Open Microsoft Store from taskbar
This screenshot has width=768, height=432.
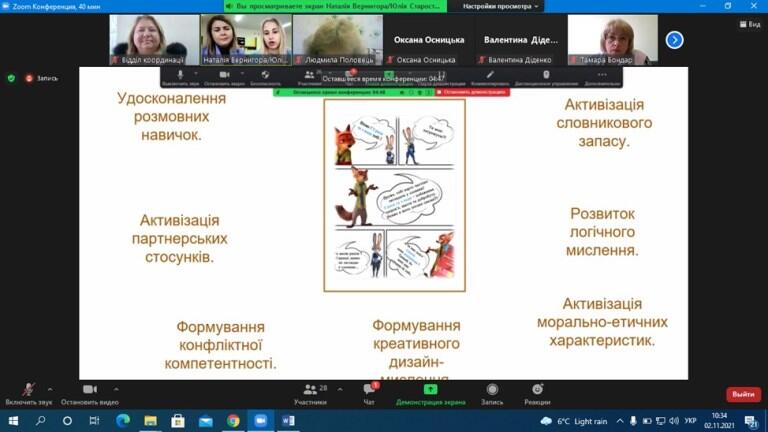[178, 421]
